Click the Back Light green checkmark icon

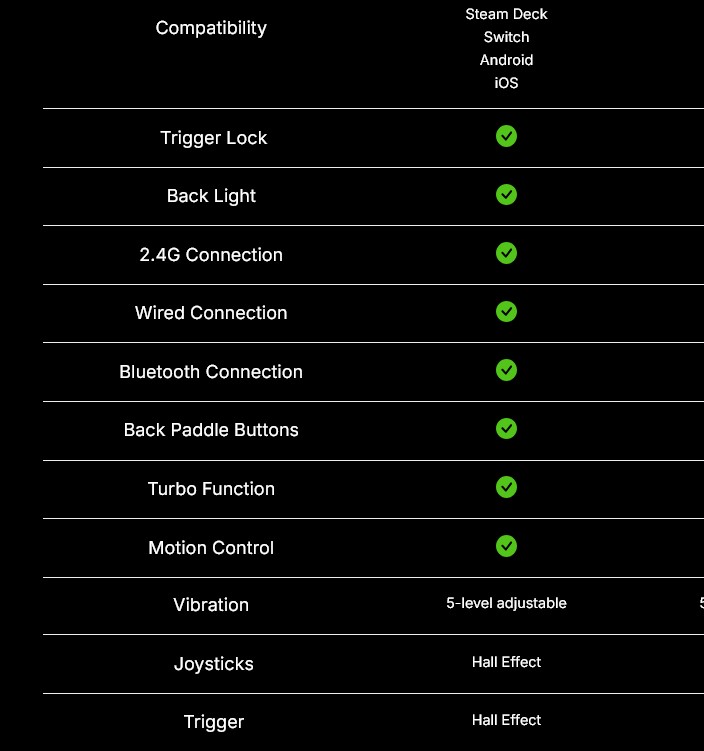[506, 195]
